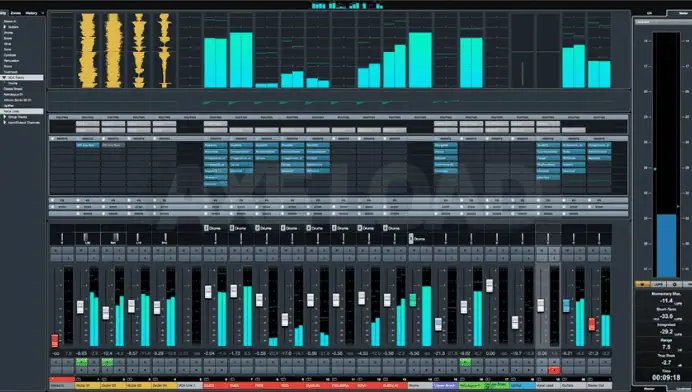
Task: Click the yellow Measure Loudness button
Action: pos(642,284)
